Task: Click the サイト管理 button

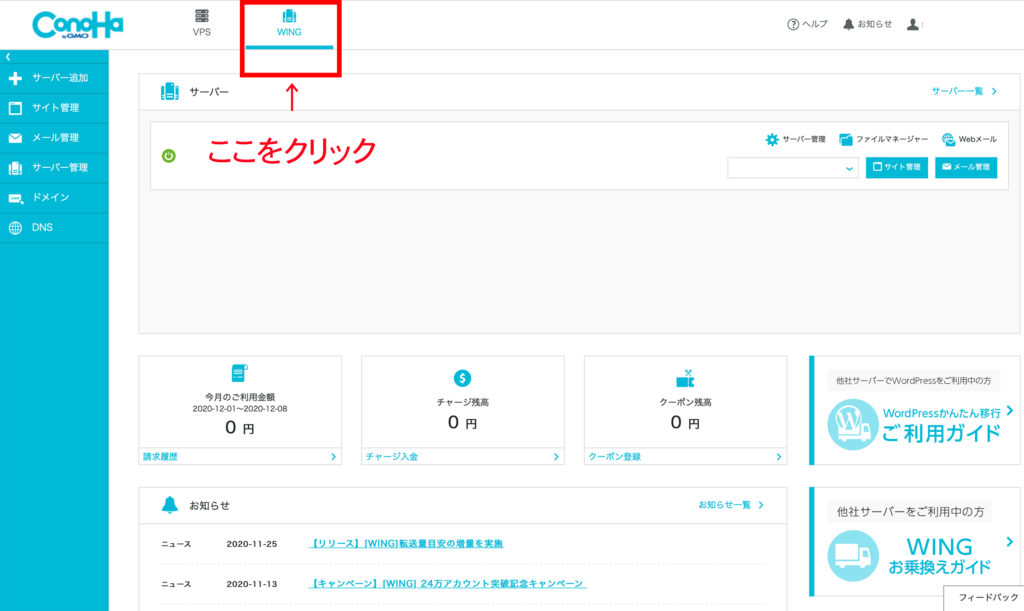Action: pos(897,167)
